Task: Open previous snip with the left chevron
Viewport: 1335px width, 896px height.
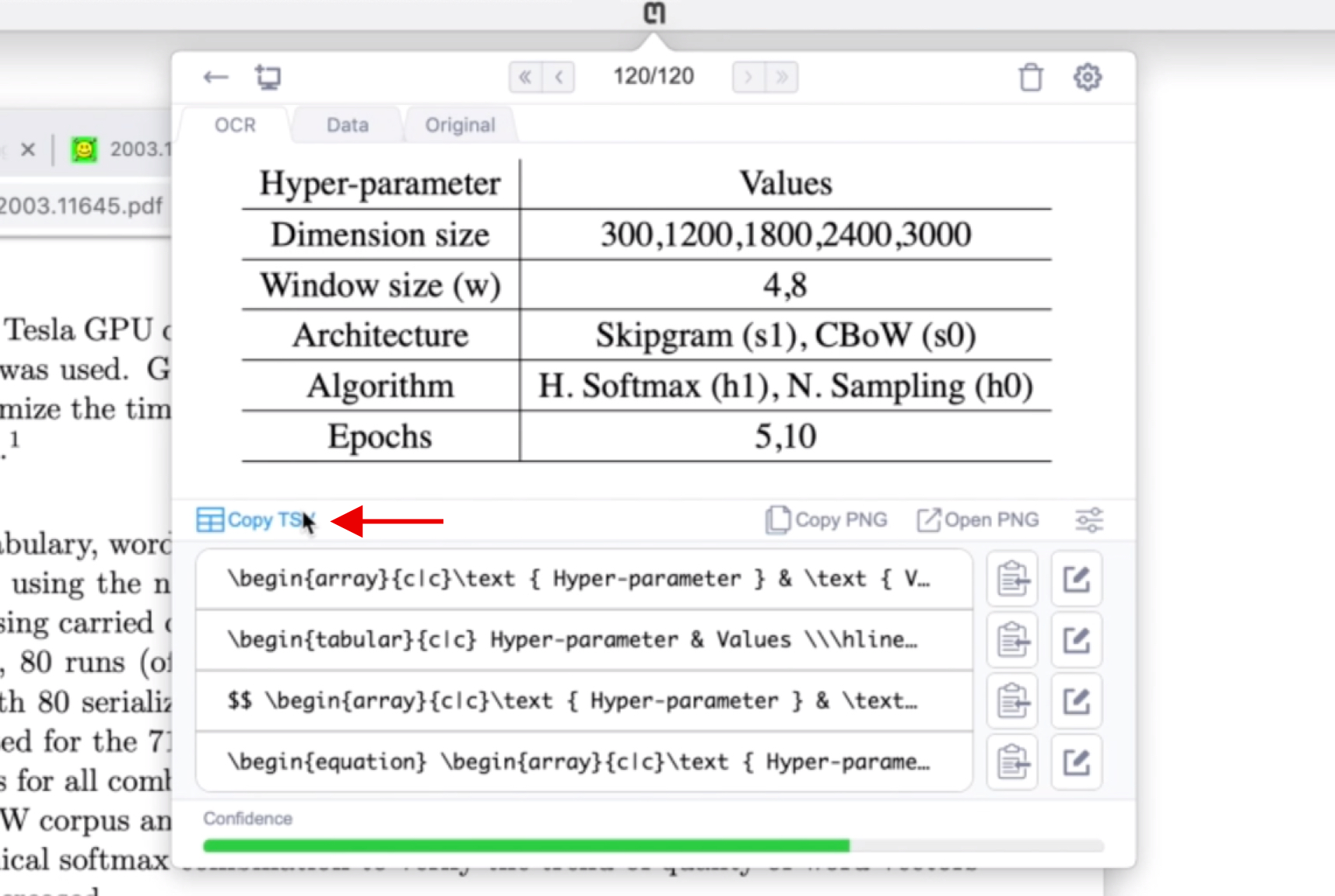Action: [558, 77]
